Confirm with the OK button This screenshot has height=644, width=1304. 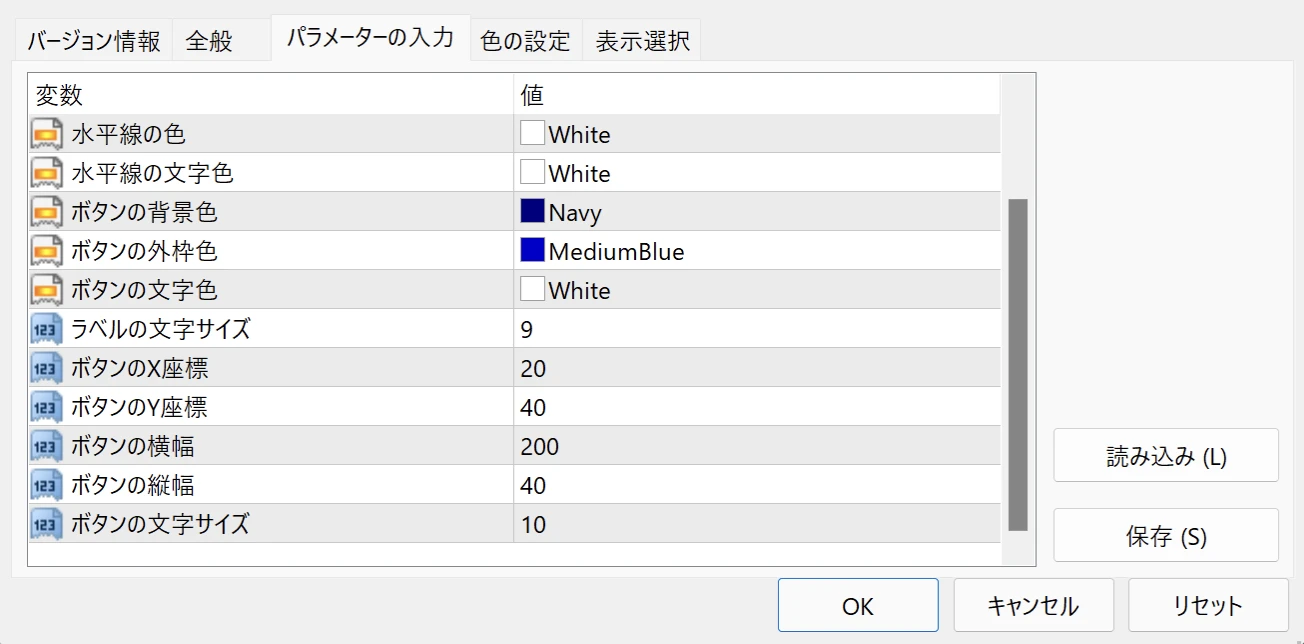[857, 605]
